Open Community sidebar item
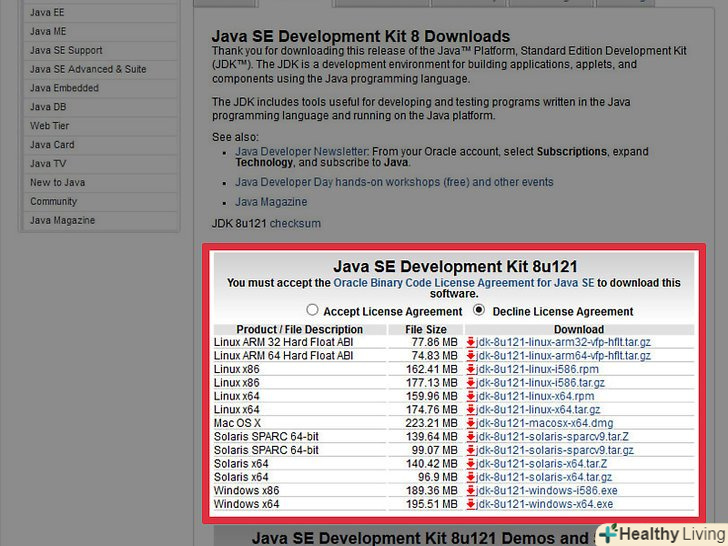Viewport: 728px width, 546px height. [x=100, y=202]
